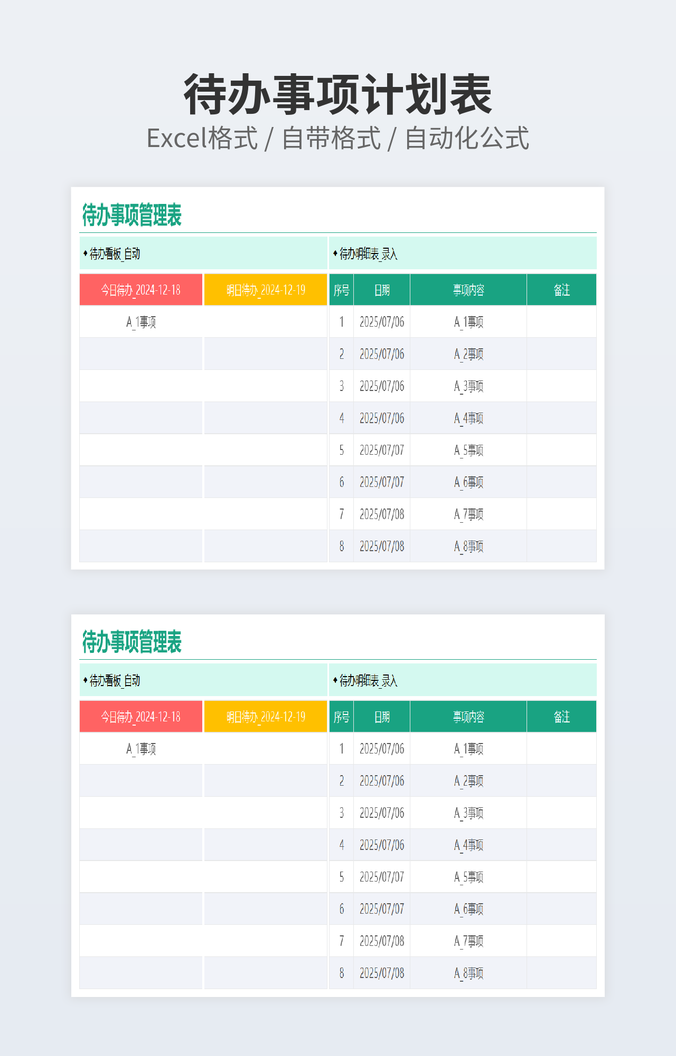Screen dimensions: 676x1056
Task: Select red 今日待办_2024-12-18 header in upper sheet
Action: click(141, 290)
